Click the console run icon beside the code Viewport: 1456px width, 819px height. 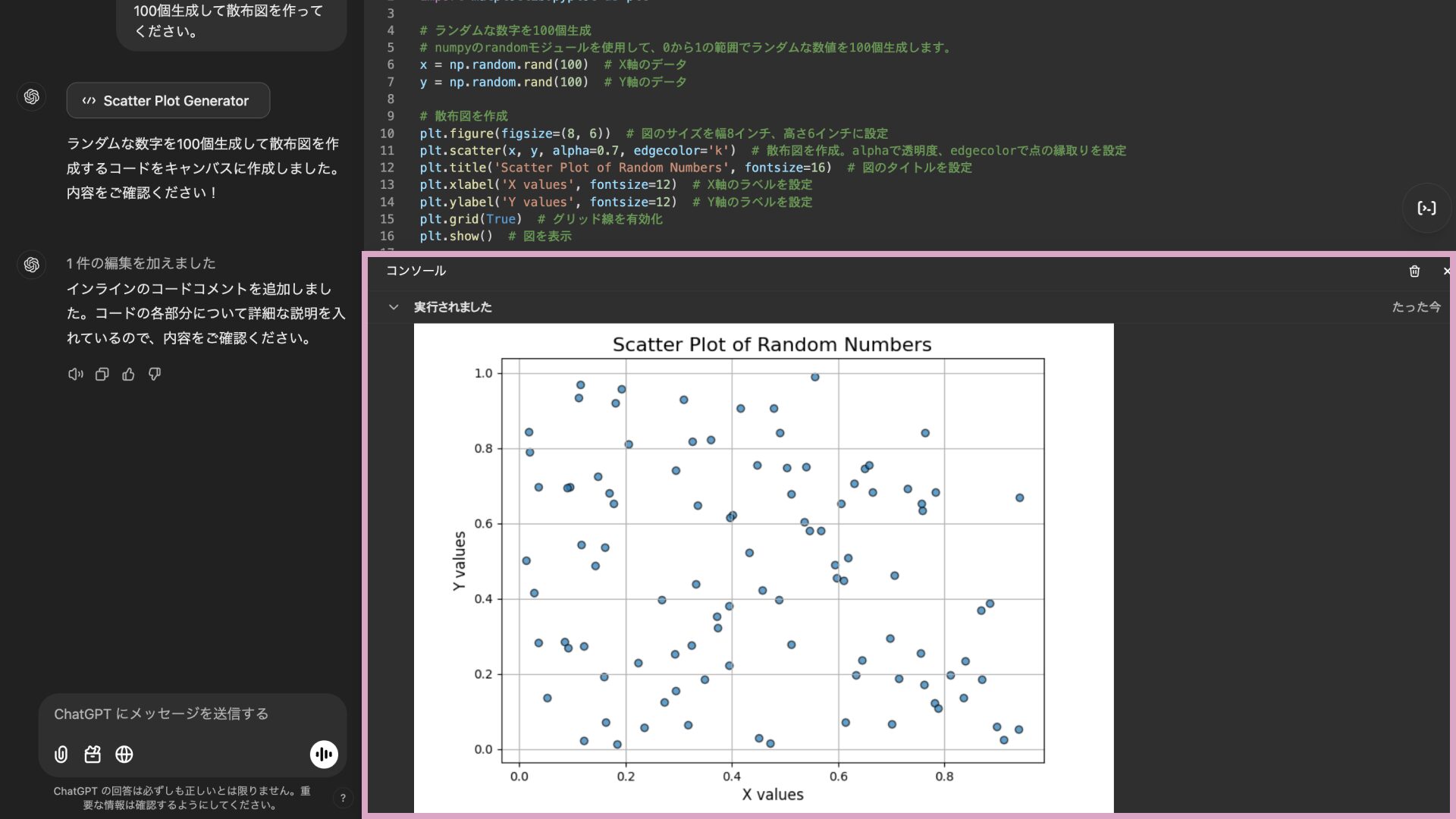[1426, 208]
